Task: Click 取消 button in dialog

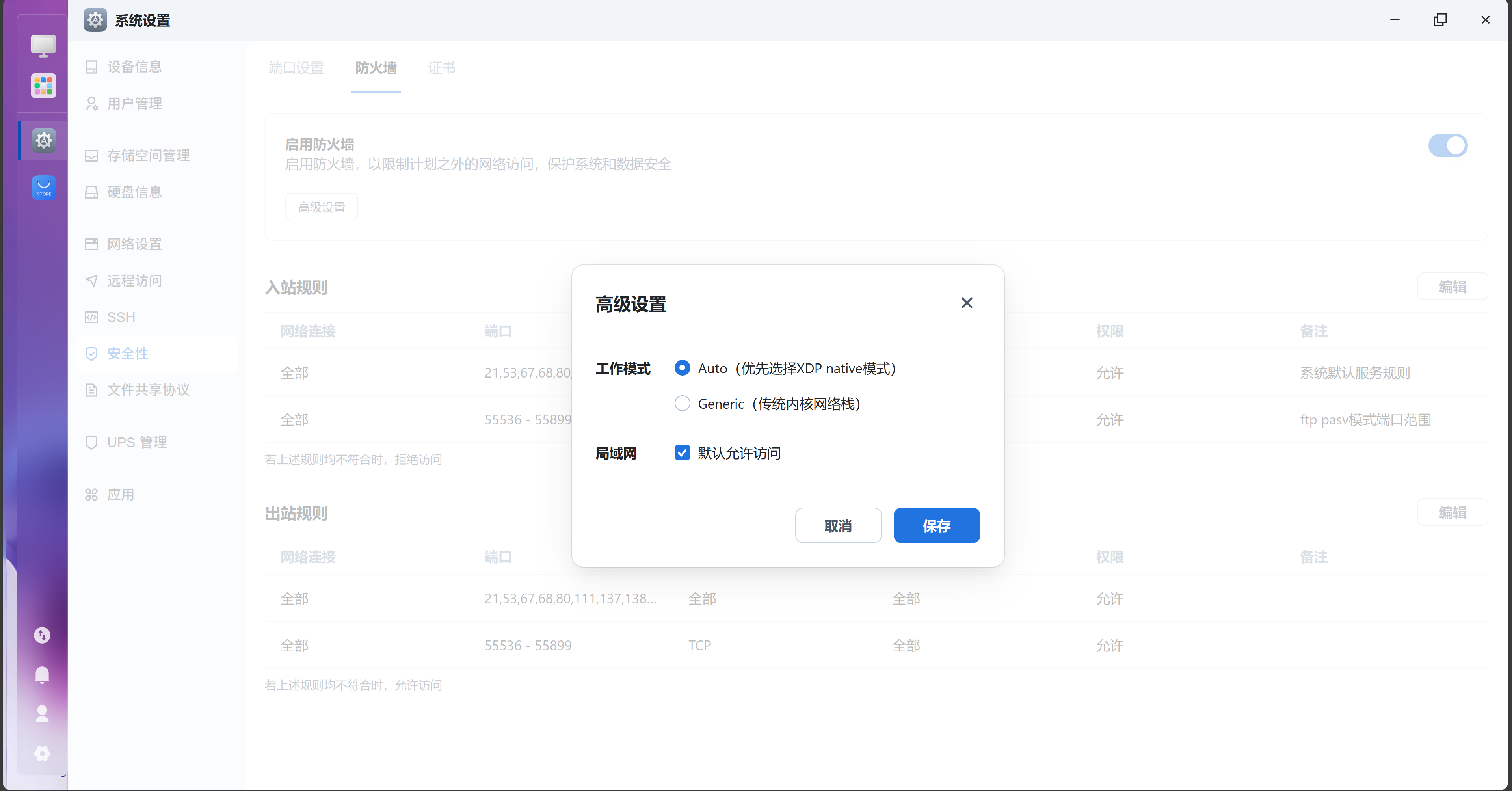Action: pos(838,526)
